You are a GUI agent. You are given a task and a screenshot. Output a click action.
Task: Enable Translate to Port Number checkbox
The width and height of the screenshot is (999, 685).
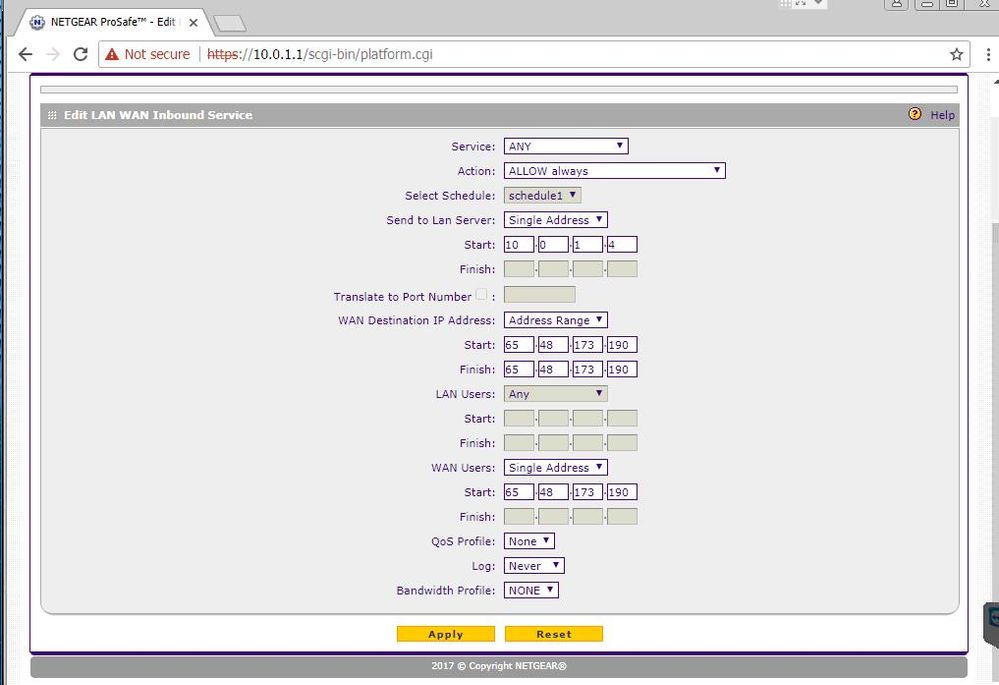(482, 295)
